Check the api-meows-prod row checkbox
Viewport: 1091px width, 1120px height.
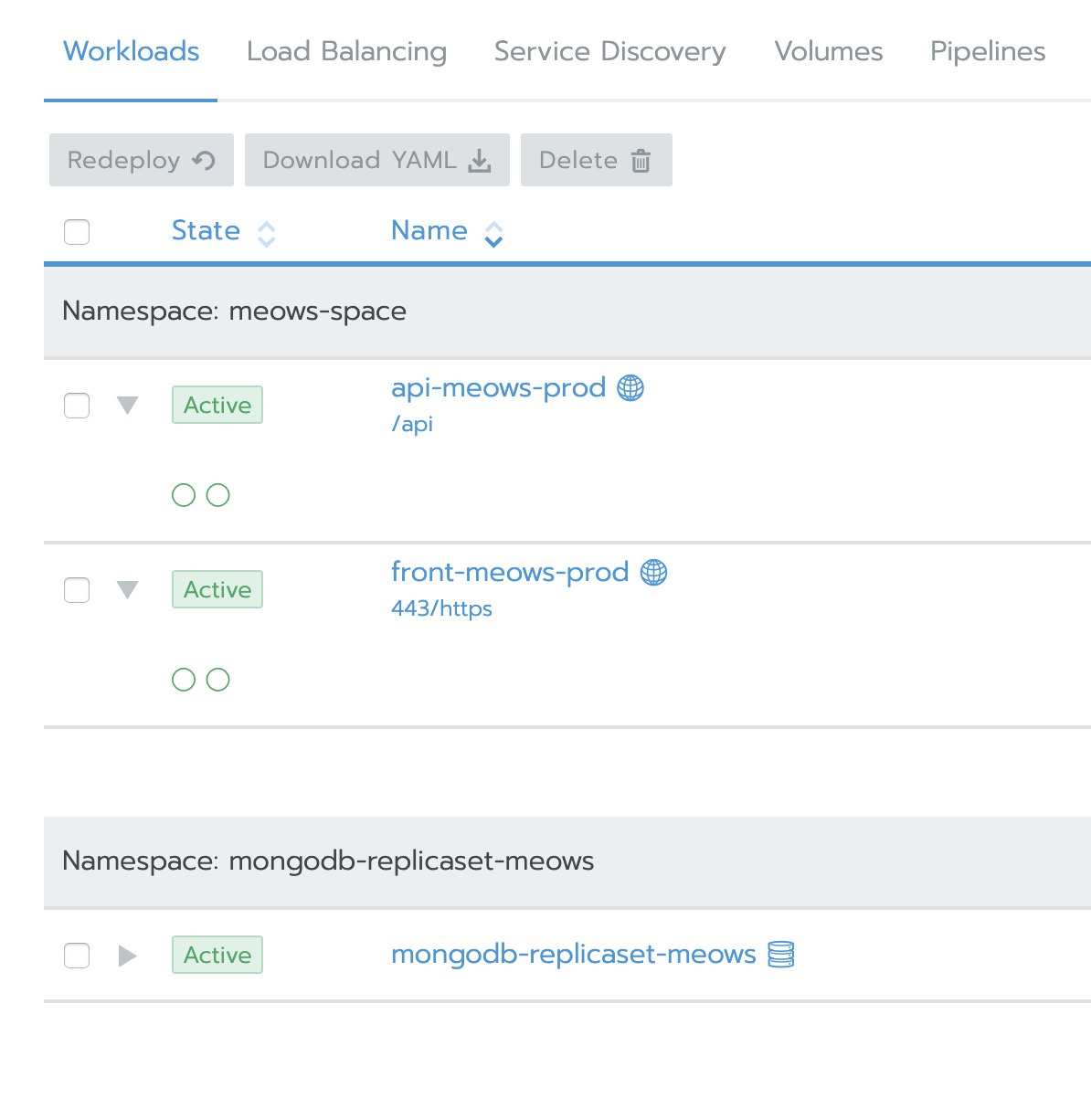pyautogui.click(x=77, y=406)
